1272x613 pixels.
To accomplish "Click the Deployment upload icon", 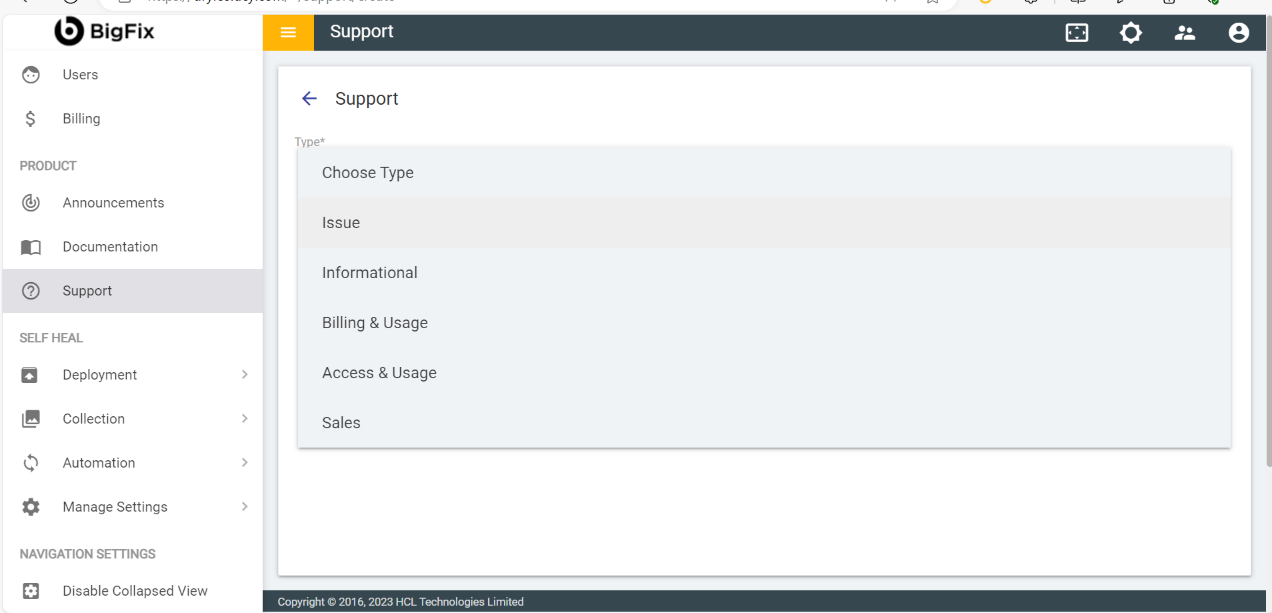I will [31, 375].
